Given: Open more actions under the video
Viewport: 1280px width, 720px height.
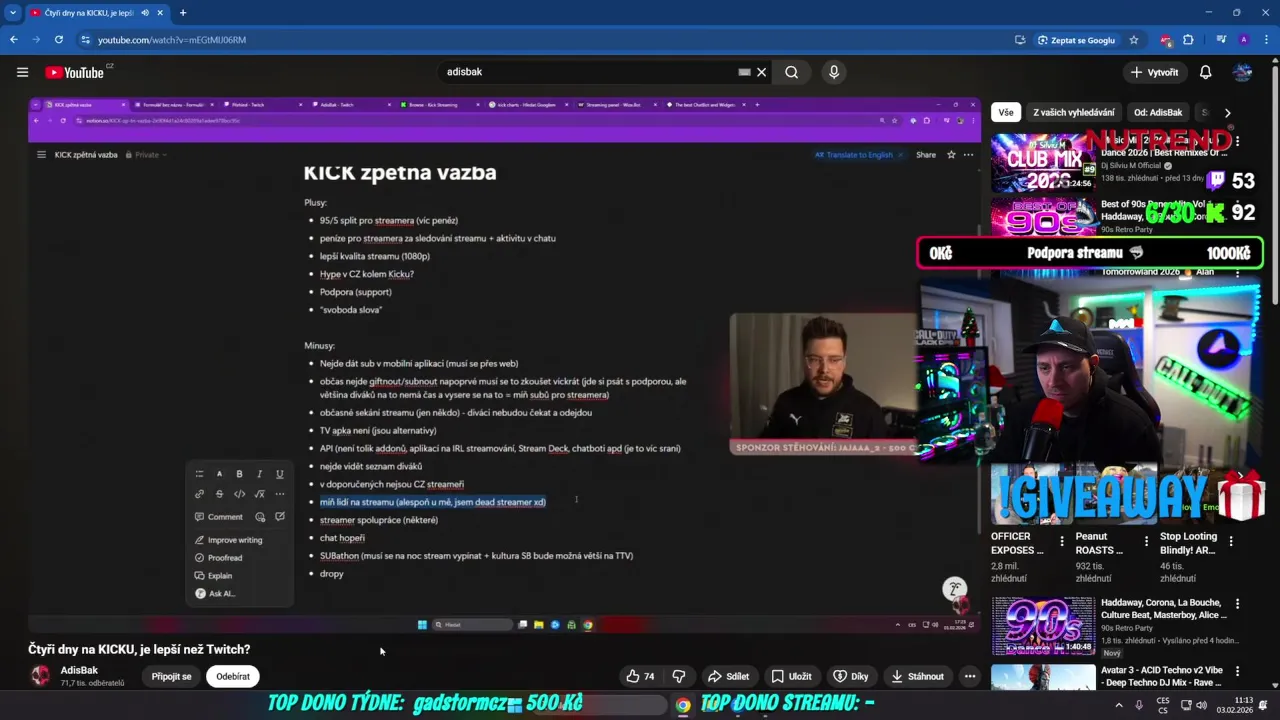Looking at the screenshot, I should click(969, 676).
